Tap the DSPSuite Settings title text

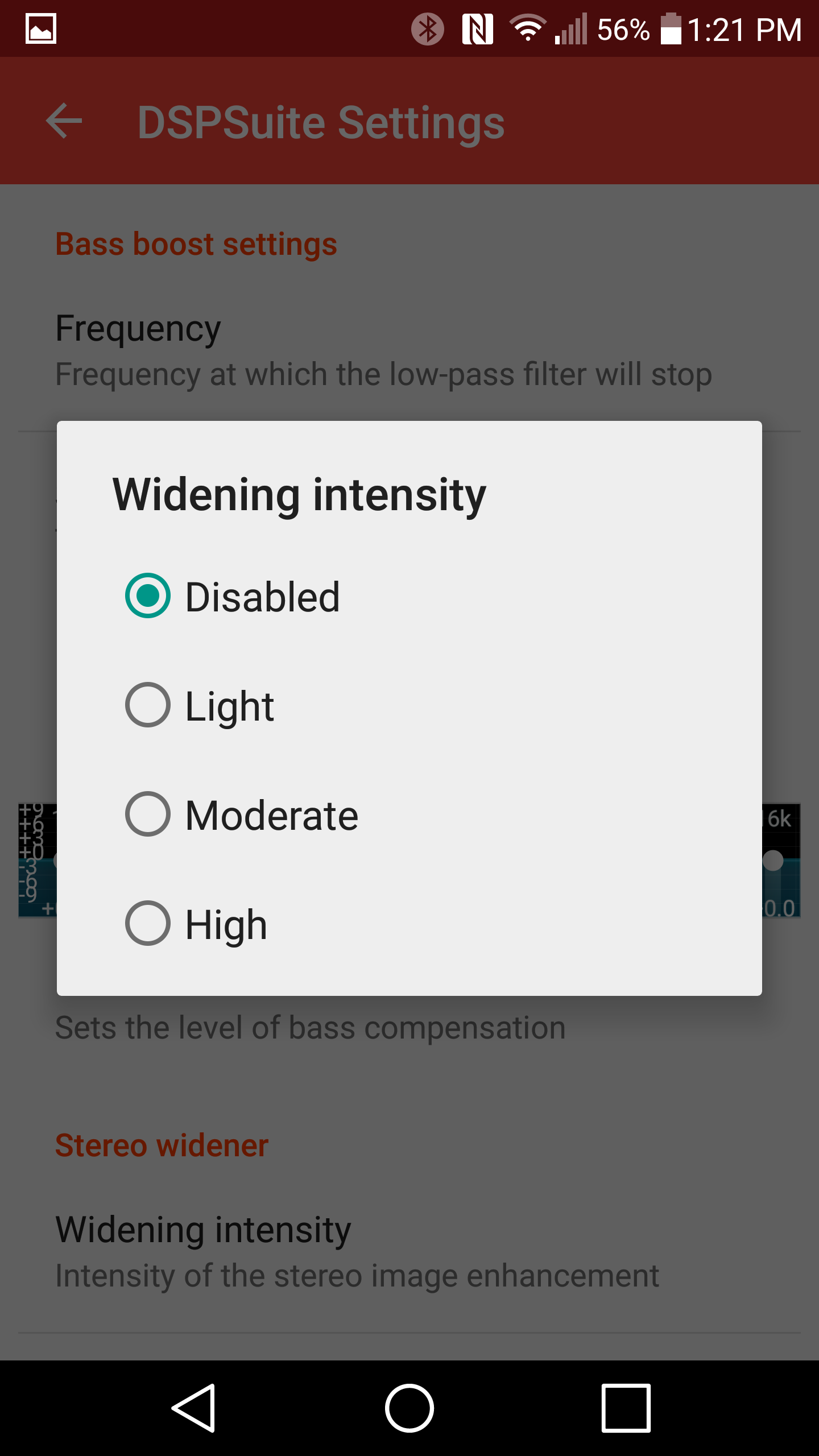(x=321, y=122)
